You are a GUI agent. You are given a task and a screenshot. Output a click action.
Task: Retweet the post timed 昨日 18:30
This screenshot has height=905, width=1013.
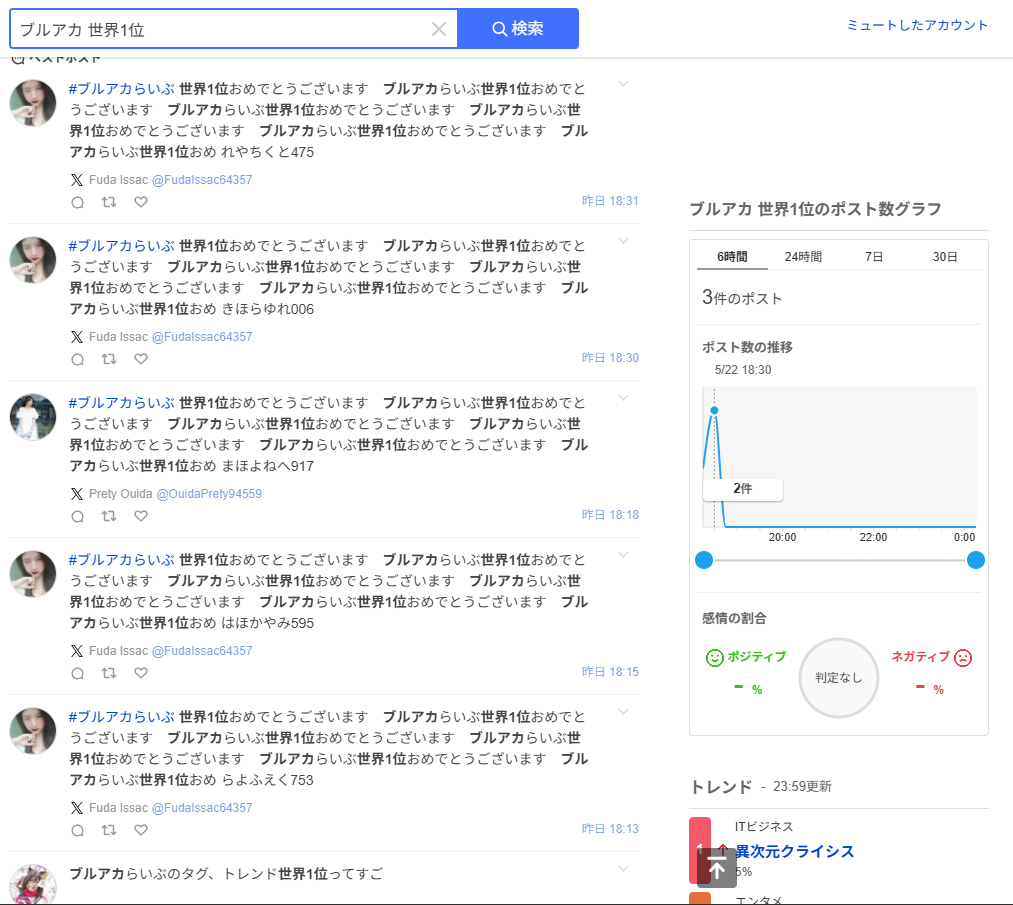pyautogui.click(x=109, y=359)
